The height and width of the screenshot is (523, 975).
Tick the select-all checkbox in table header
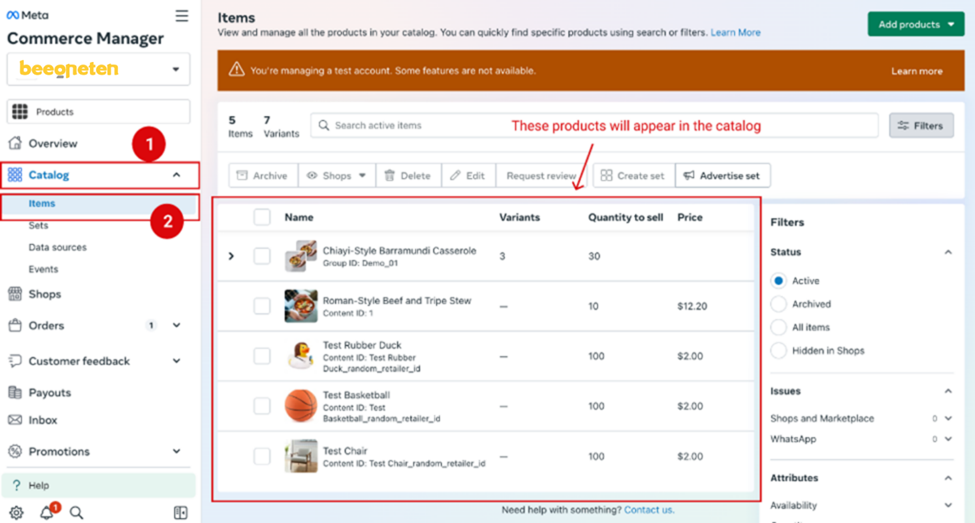tap(262, 217)
